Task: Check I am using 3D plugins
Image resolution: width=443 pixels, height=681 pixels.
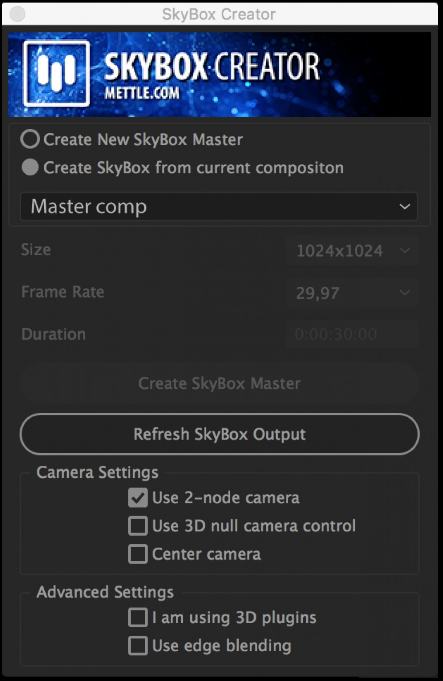Action: 138,618
